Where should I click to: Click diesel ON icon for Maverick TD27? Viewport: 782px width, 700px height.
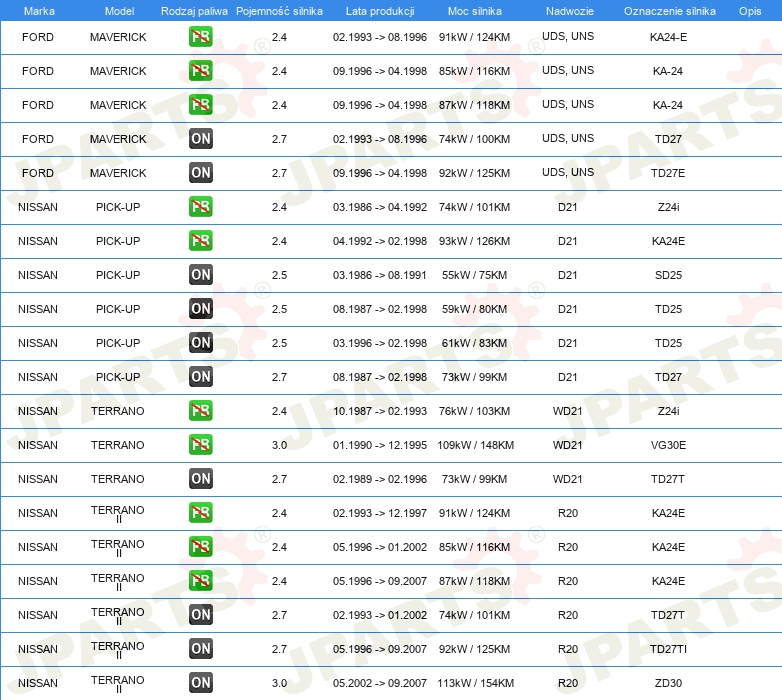200,139
